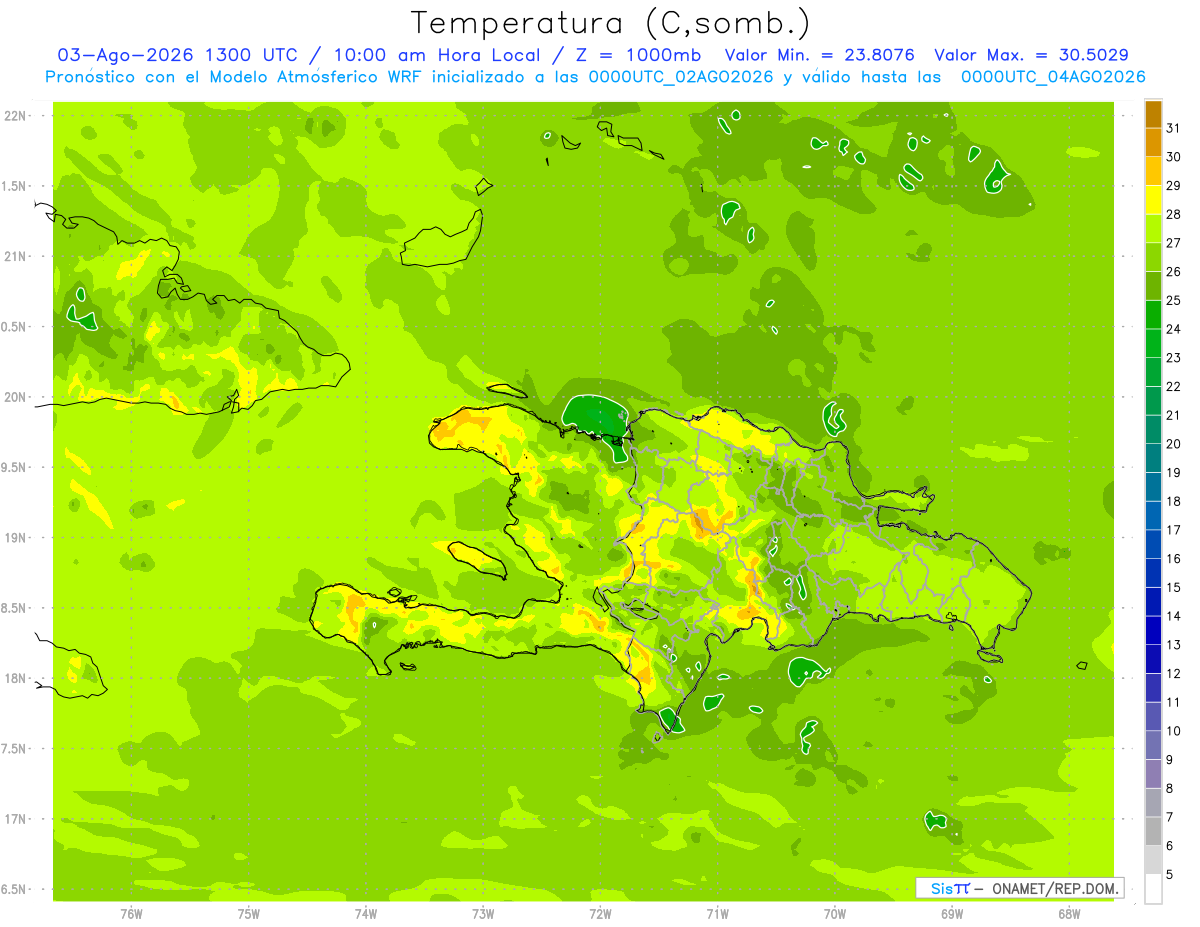Click the 18N latitude label
This screenshot has width=1200, height=927.
point(16,678)
